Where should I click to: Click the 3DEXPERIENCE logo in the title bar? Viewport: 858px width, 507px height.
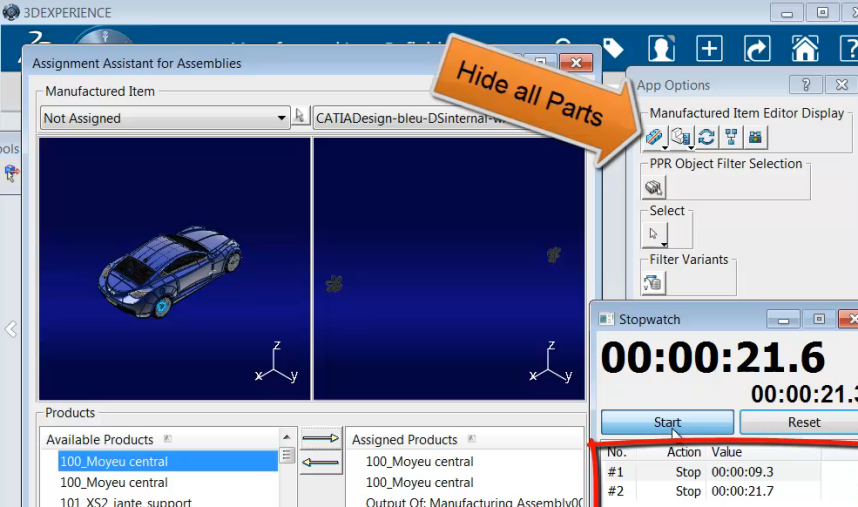click(11, 12)
